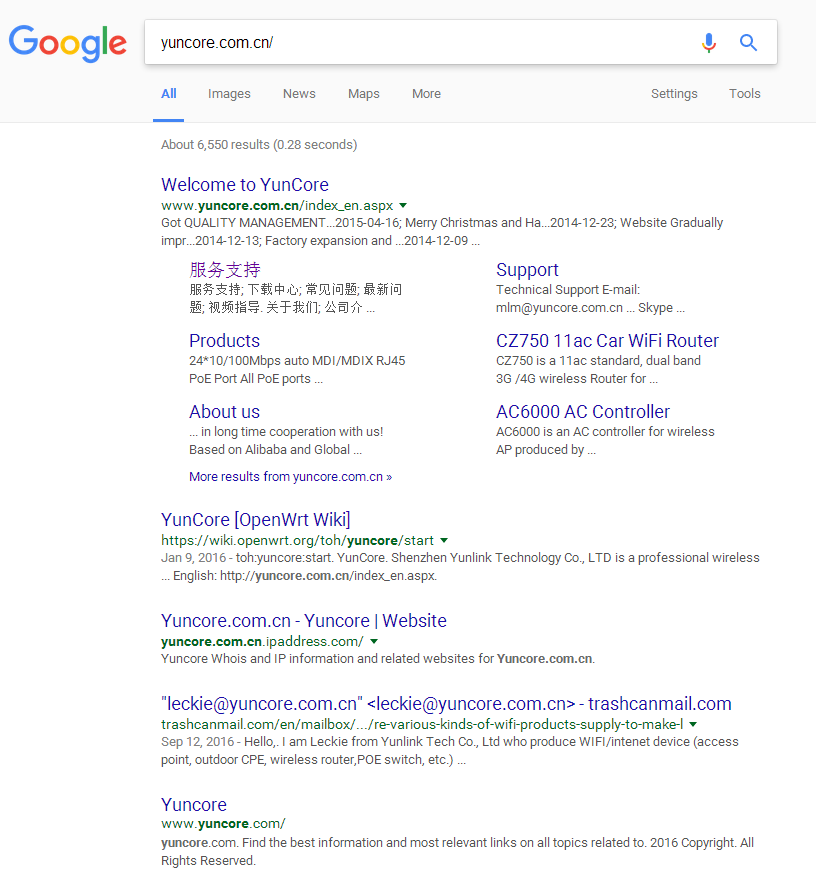Click the blue magnifier search button
Screen dimensions: 816x876
748,43
